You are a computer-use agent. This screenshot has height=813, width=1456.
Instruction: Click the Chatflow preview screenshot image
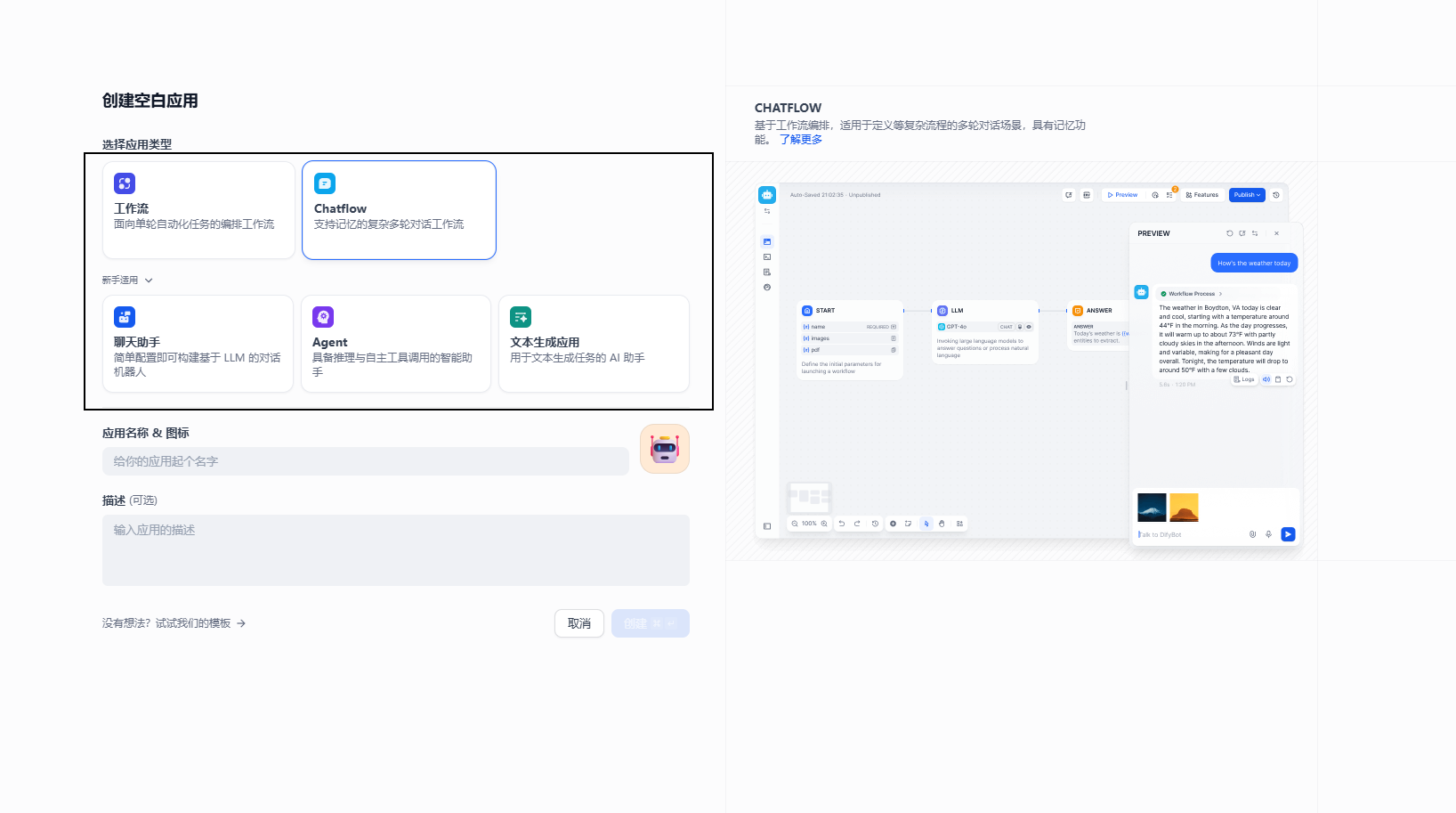(x=1028, y=361)
